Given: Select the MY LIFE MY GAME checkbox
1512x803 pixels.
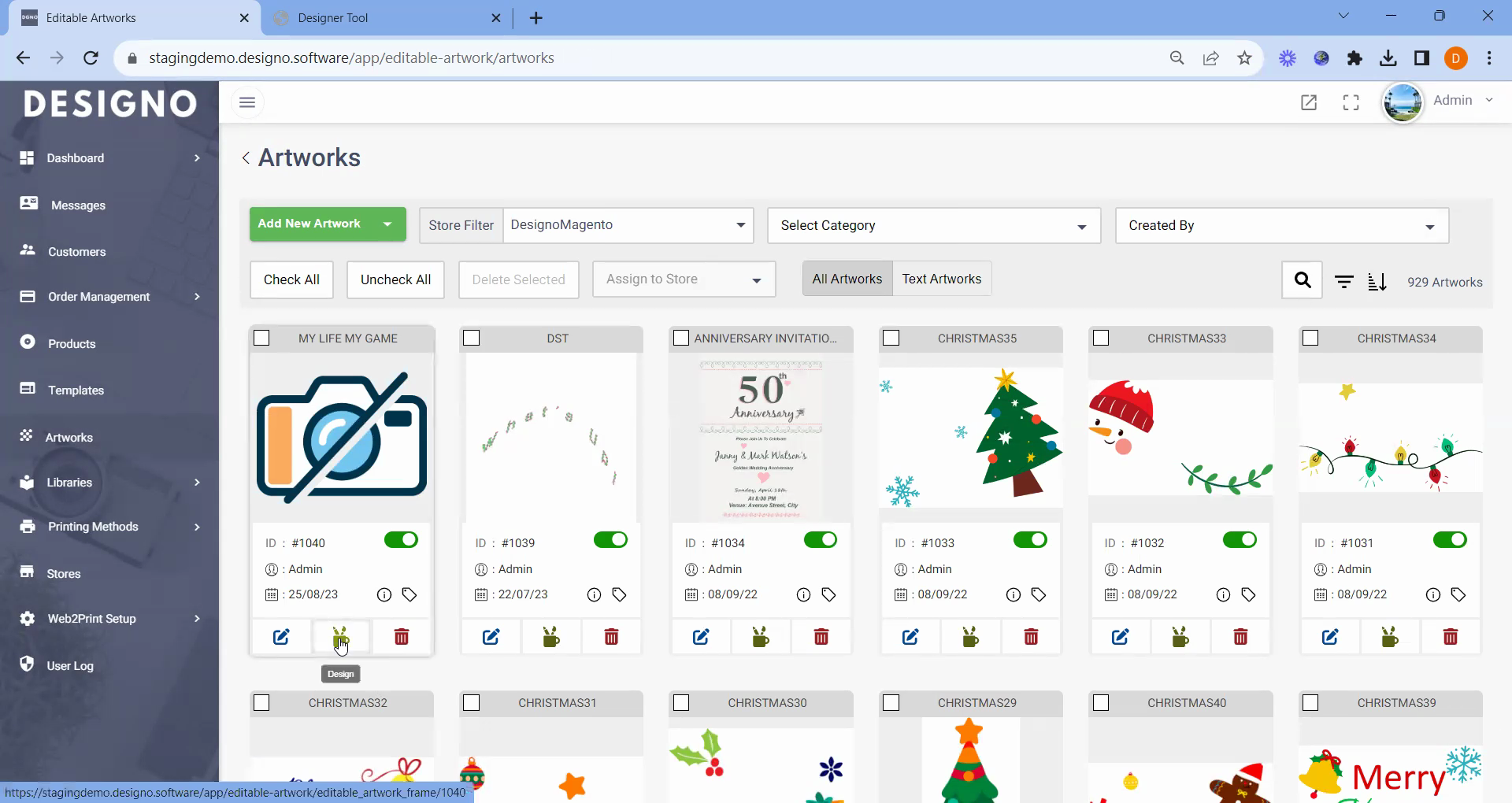Looking at the screenshot, I should (x=262, y=338).
